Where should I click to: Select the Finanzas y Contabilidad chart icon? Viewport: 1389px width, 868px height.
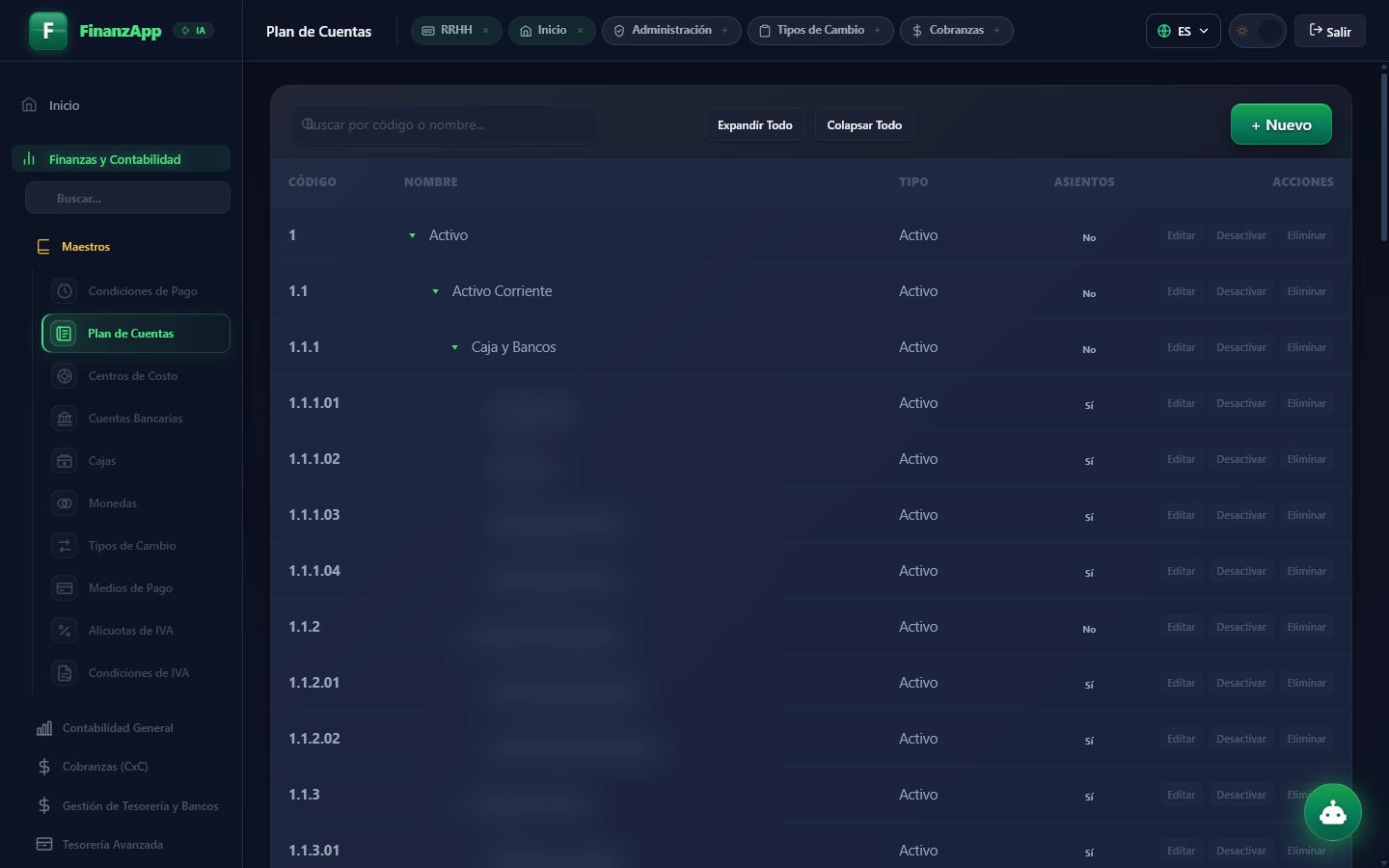[x=29, y=158]
